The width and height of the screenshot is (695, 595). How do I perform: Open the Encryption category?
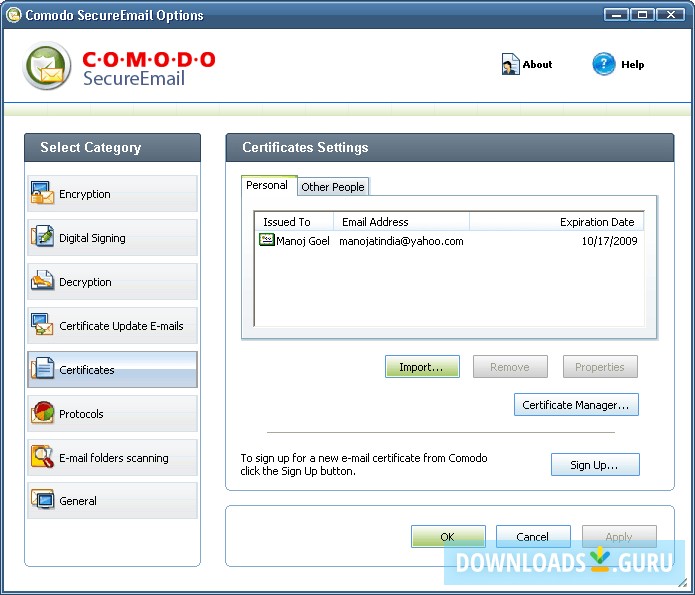coord(112,193)
